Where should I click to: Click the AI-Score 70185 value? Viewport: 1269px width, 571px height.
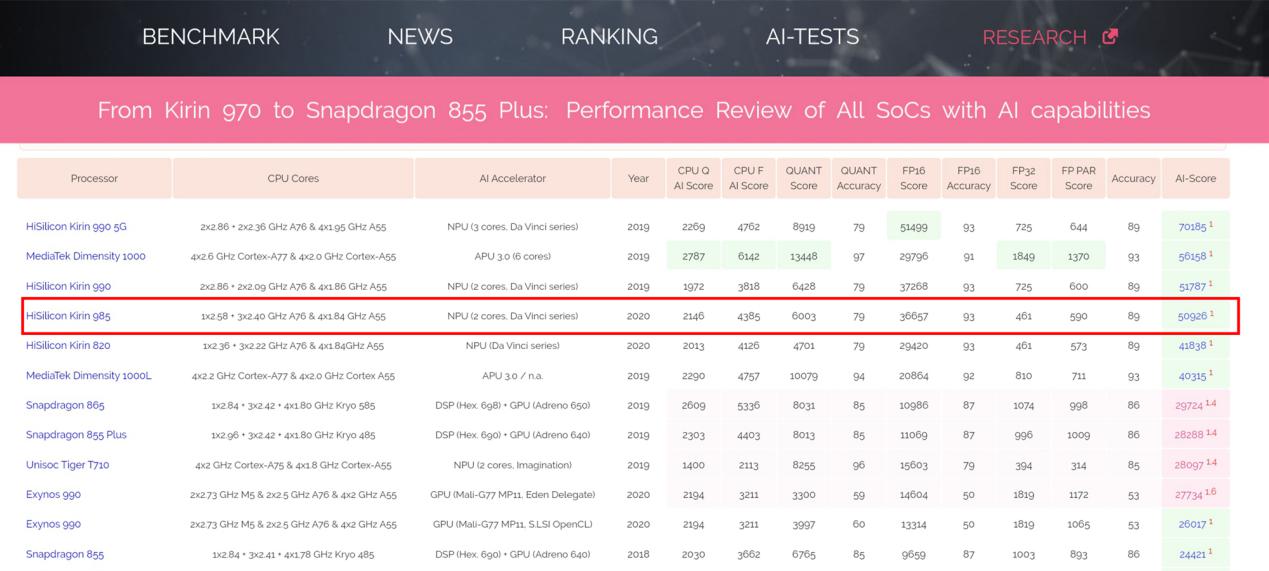(x=1192, y=227)
